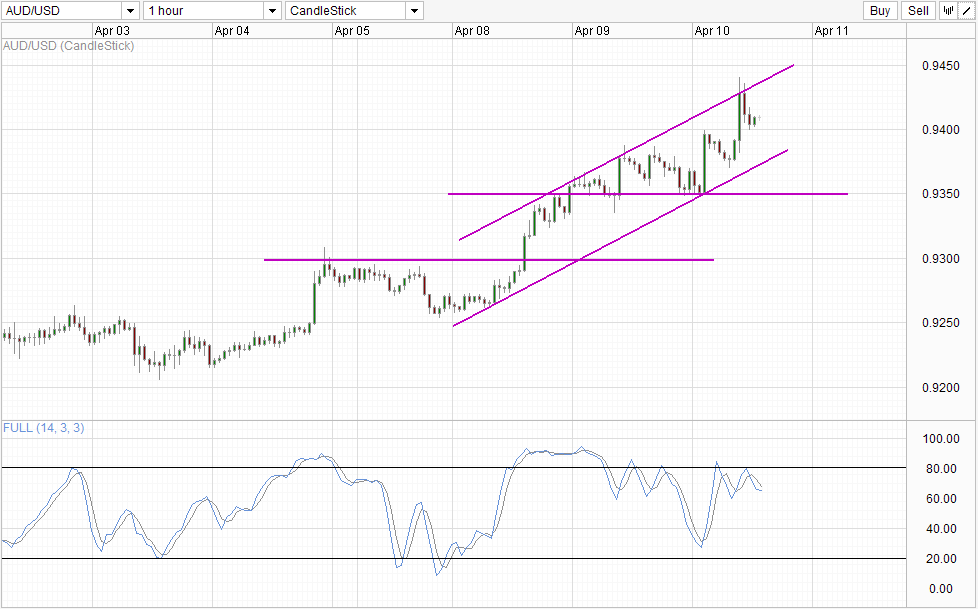The image size is (978, 609).
Task: Toggle the bar chart indicators icon
Action: [x=949, y=11]
